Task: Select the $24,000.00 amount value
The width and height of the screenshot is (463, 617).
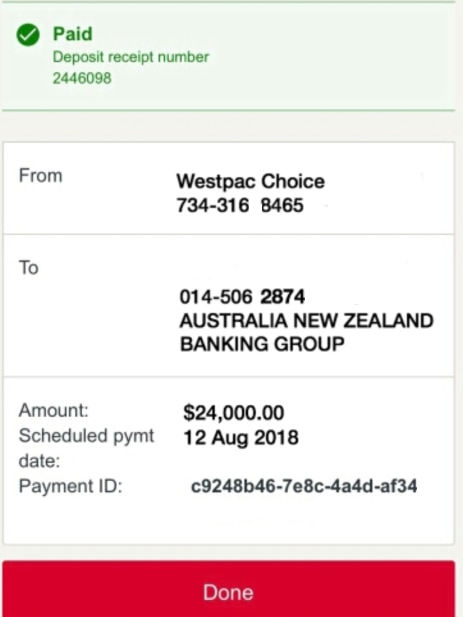Action: coord(234,413)
